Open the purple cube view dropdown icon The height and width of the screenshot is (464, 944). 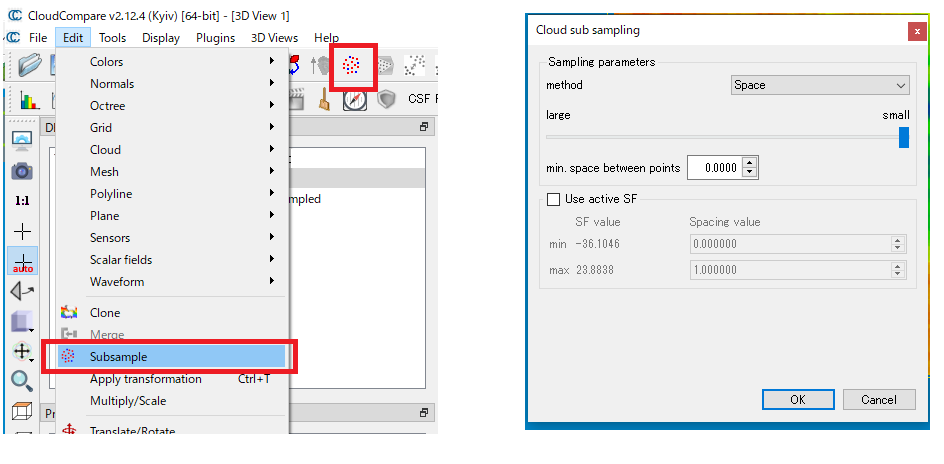click(22, 322)
